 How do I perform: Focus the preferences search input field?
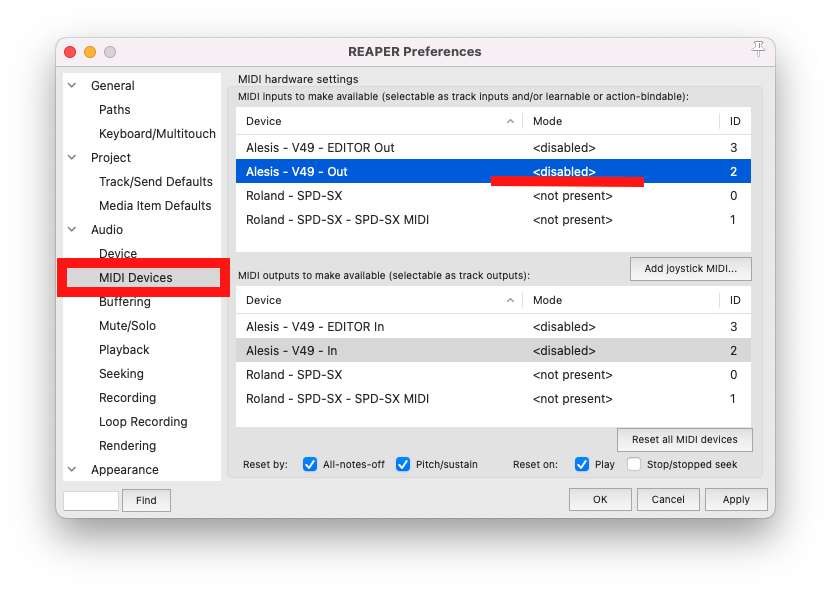[x=91, y=500]
